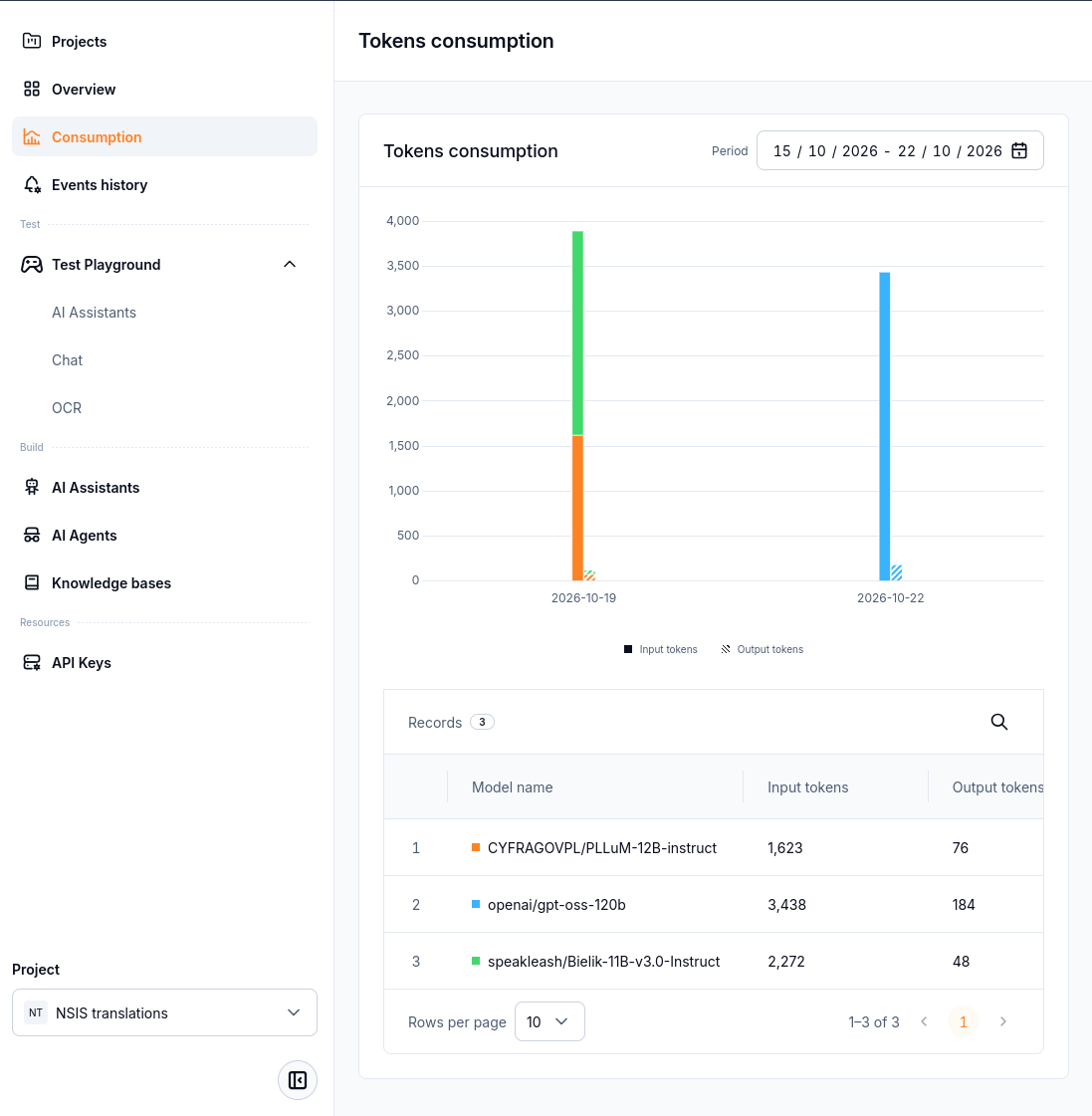Click the 184 output tokens value
1092x1116 pixels.
[x=964, y=905]
